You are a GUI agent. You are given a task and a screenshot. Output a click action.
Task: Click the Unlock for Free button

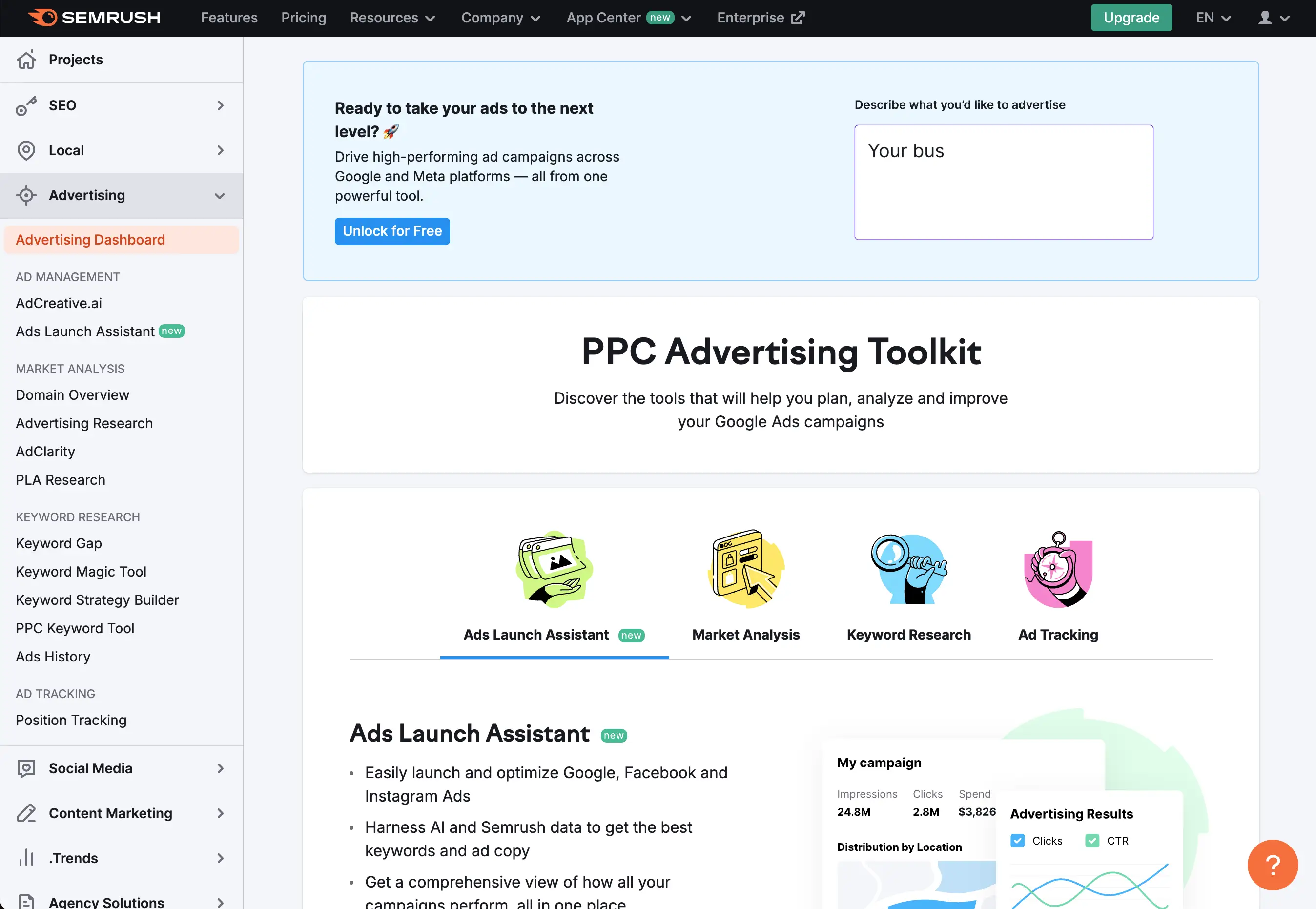(x=392, y=231)
